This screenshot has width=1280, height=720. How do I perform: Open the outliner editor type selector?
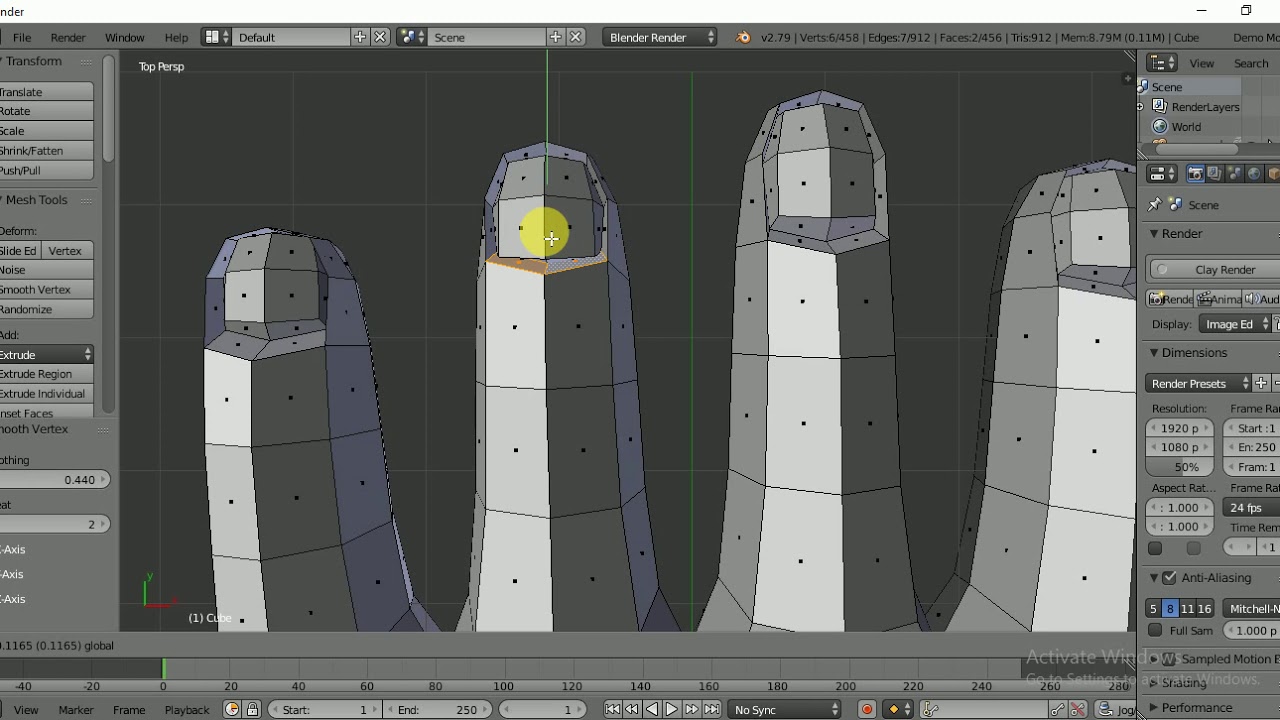click(1161, 63)
